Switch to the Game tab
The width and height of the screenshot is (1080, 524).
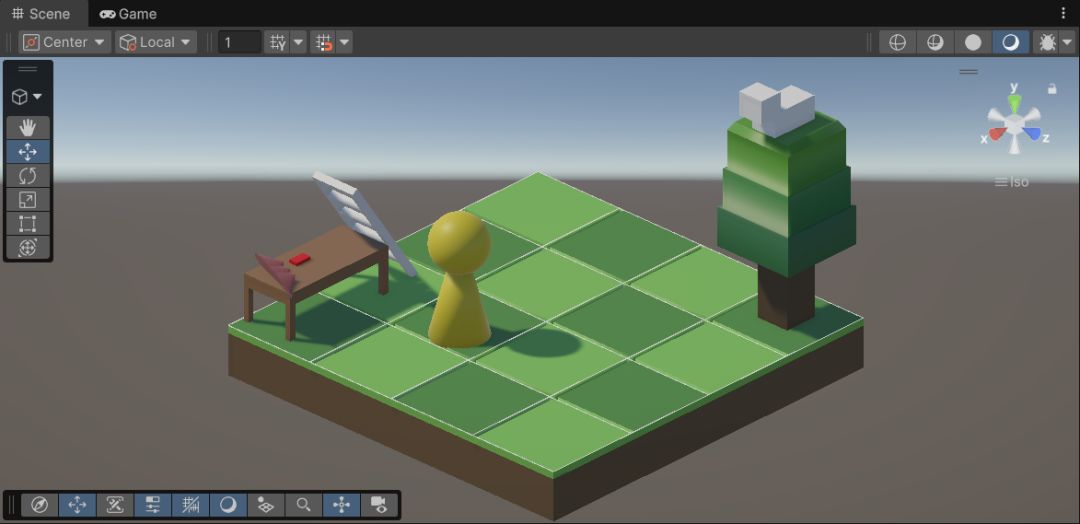128,14
